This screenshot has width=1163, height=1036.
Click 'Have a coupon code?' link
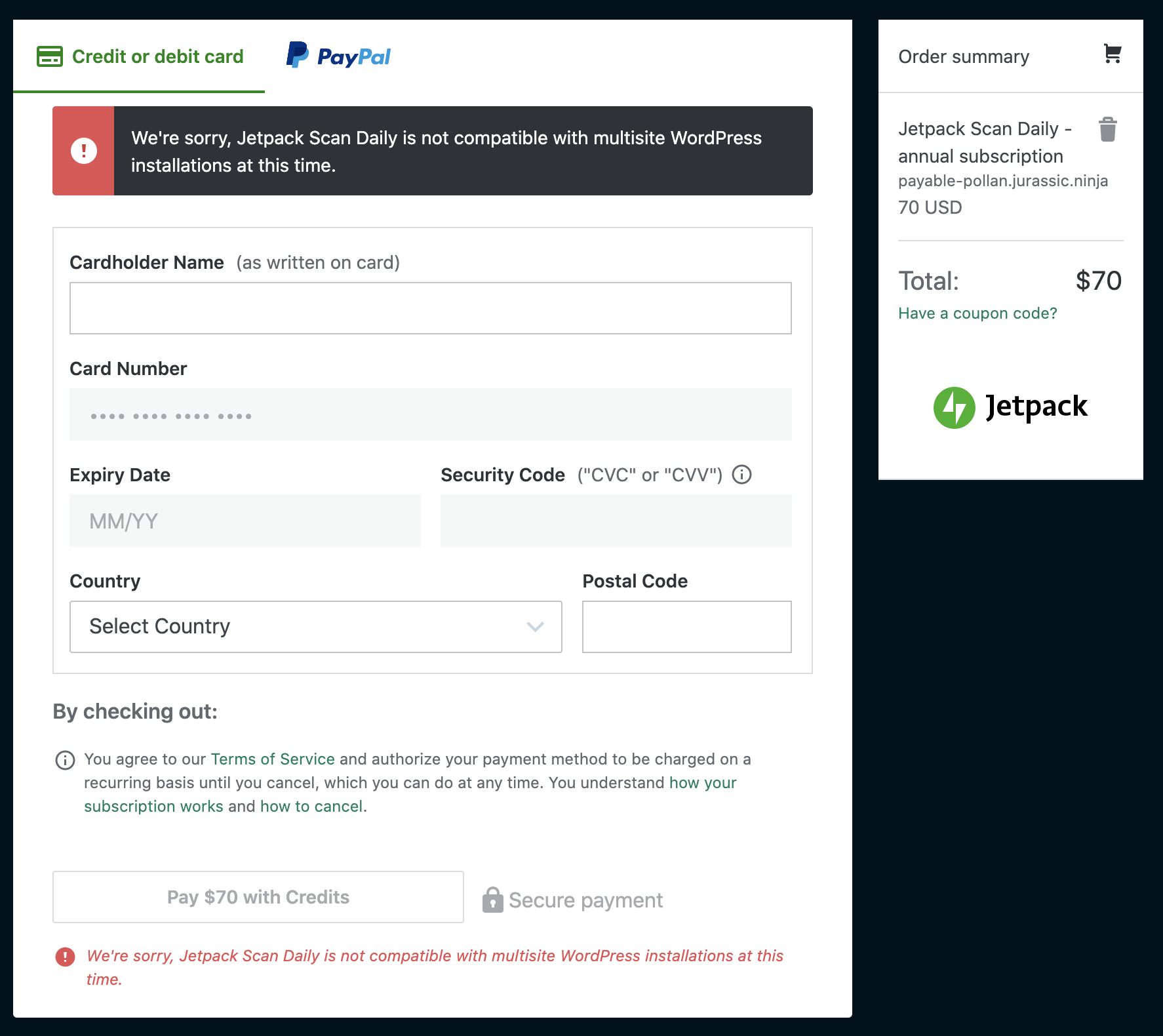[x=977, y=313]
